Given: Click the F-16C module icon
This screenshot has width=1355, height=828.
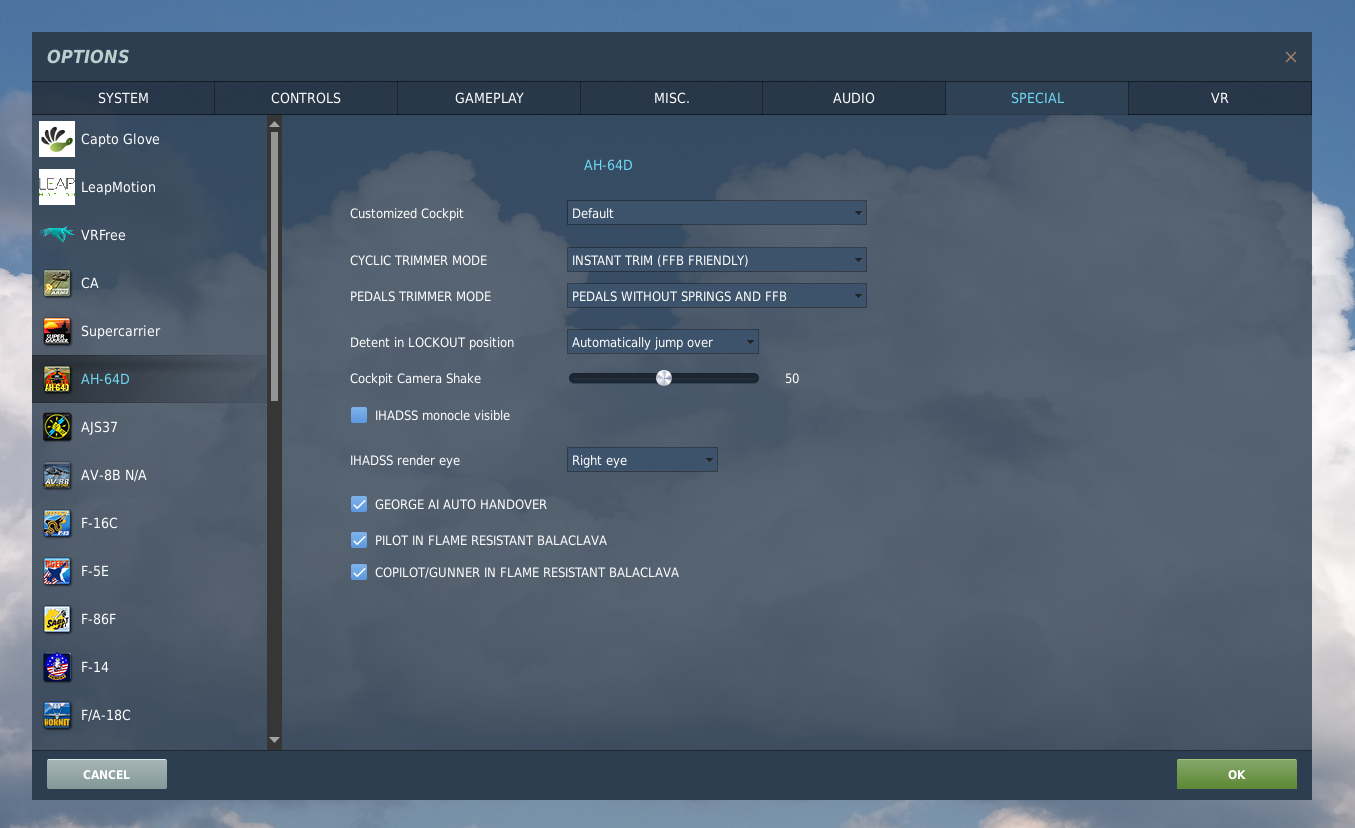Looking at the screenshot, I should pyautogui.click(x=57, y=523).
